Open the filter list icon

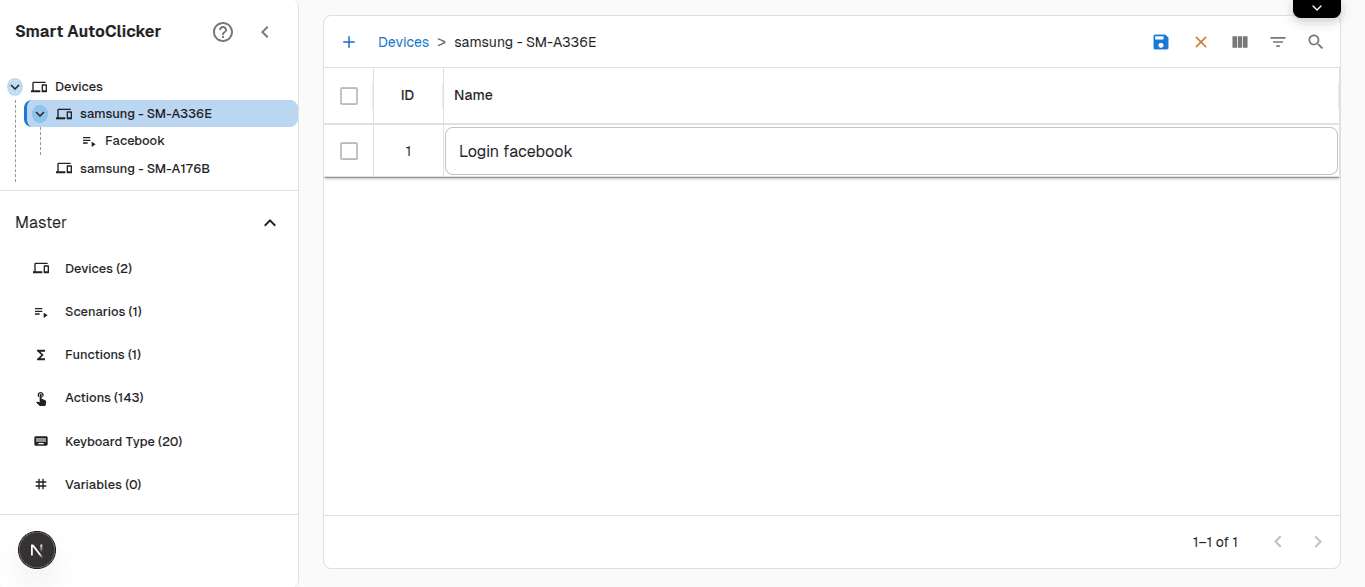point(1277,42)
